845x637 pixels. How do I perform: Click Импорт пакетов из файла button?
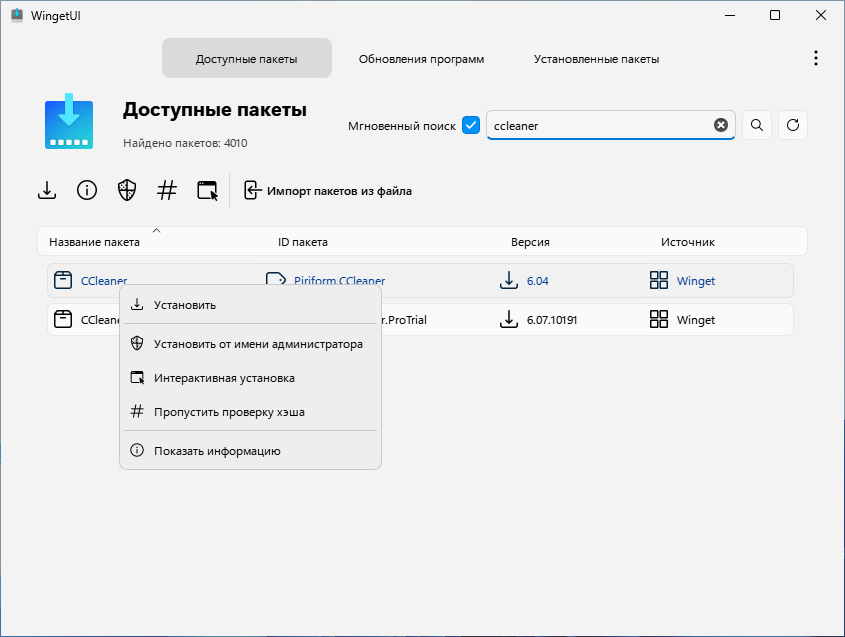pos(328,191)
